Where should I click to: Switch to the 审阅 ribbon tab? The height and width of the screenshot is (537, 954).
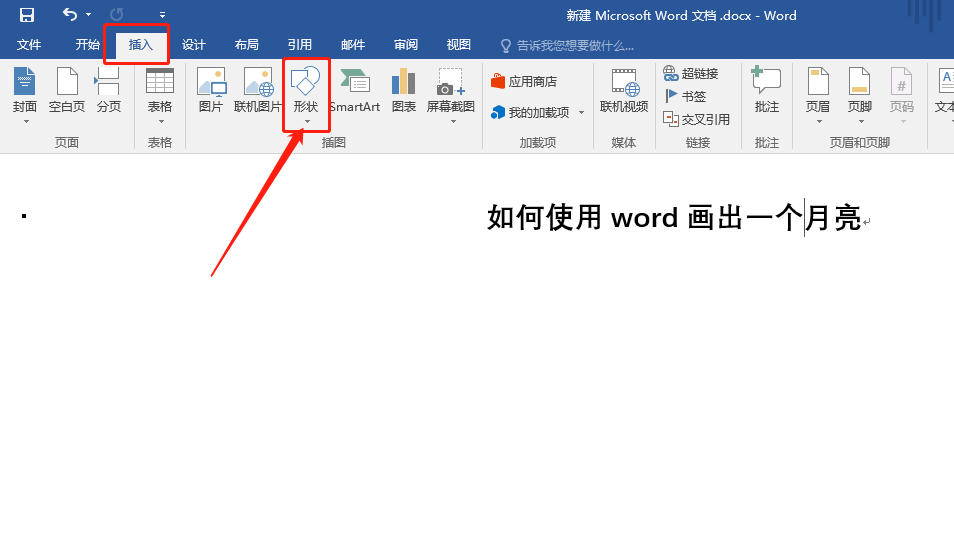pyautogui.click(x=406, y=44)
